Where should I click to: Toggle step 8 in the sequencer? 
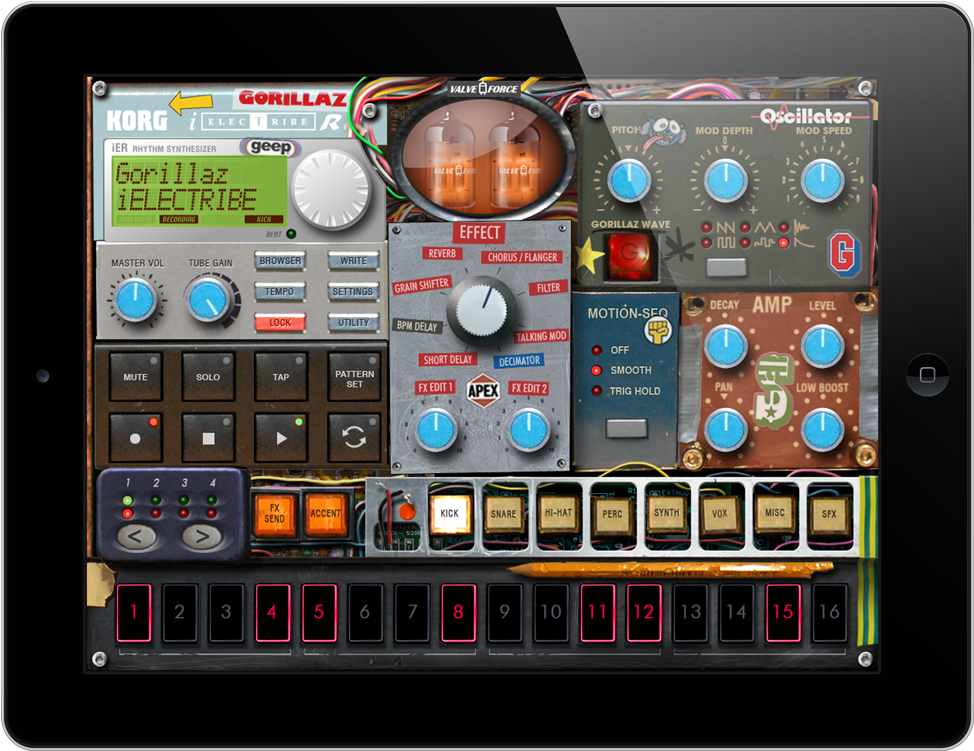(458, 612)
